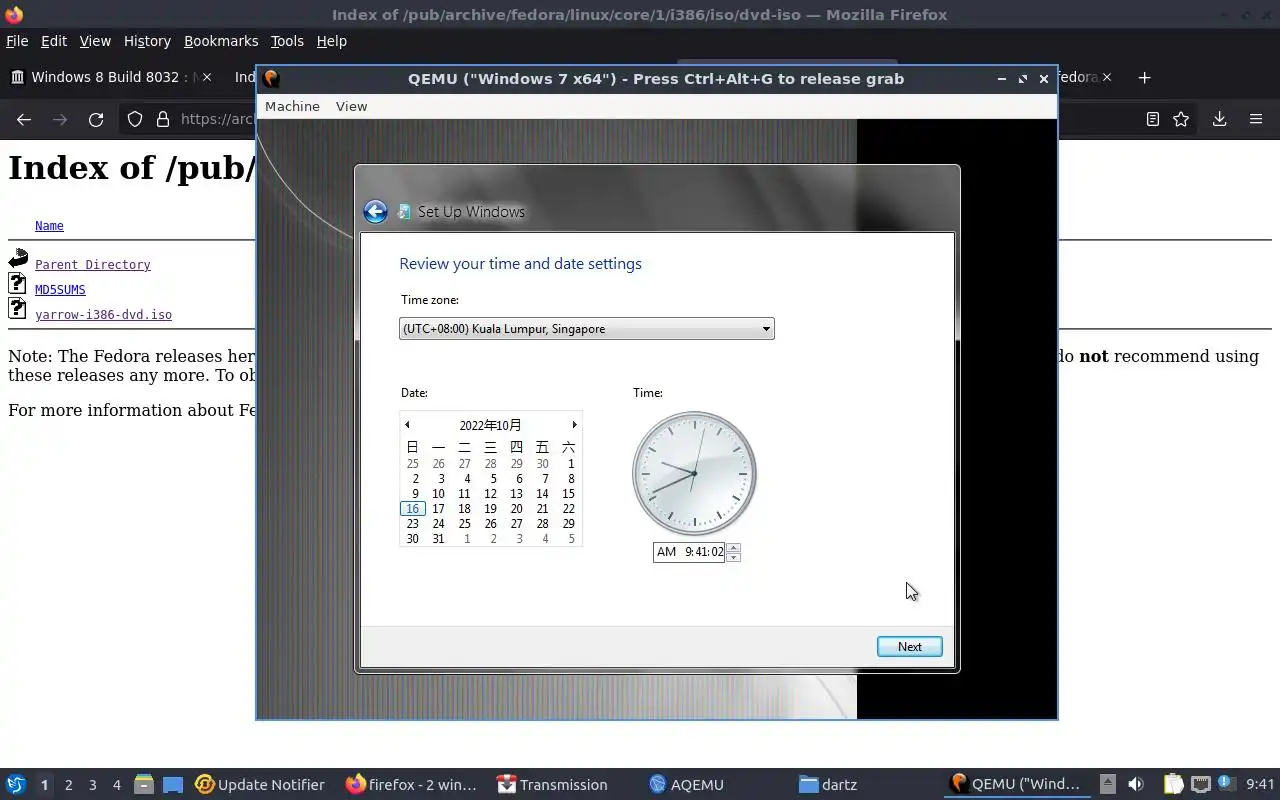
Task: Click the 2022年10月 calendar header
Action: pos(490,425)
